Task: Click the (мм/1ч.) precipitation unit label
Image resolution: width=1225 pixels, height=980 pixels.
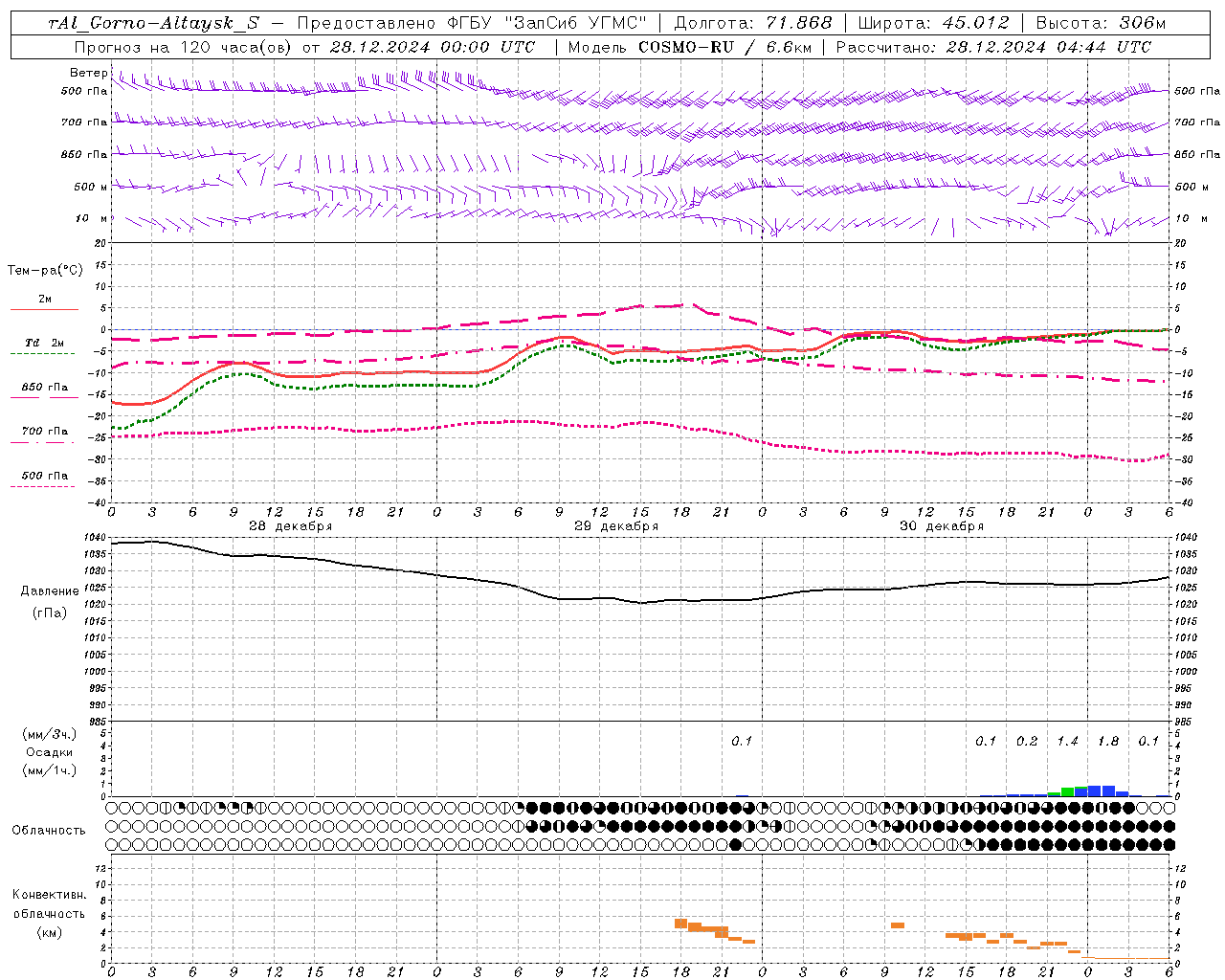Action: pos(50,770)
